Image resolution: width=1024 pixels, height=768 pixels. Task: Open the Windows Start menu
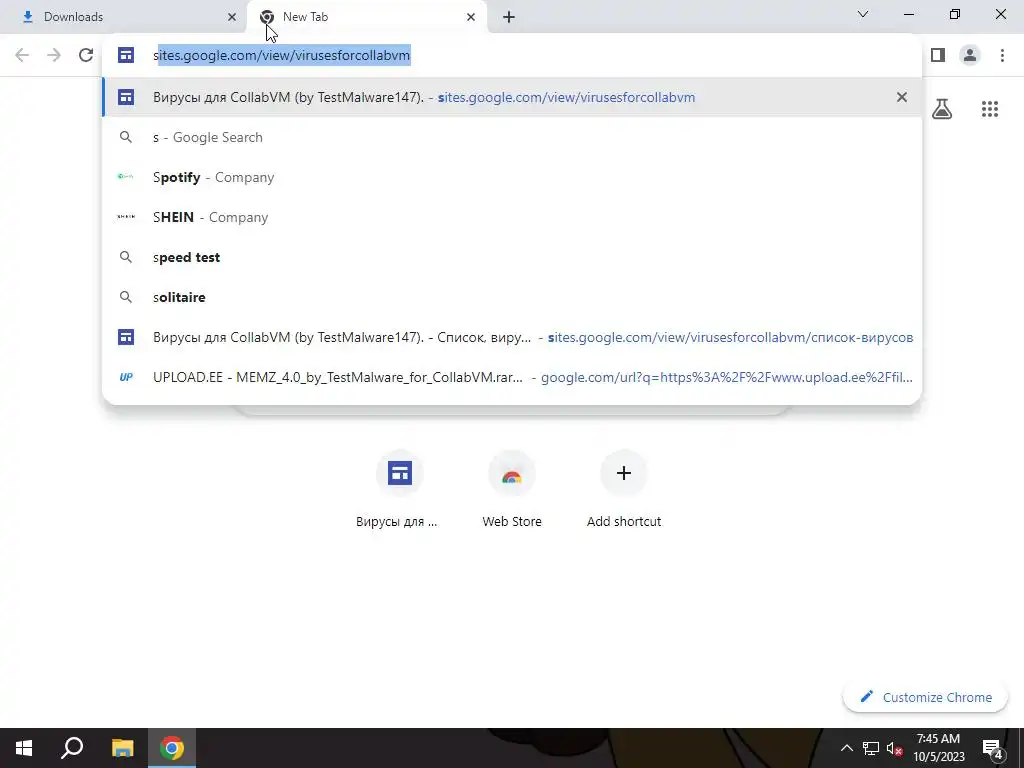click(24, 748)
